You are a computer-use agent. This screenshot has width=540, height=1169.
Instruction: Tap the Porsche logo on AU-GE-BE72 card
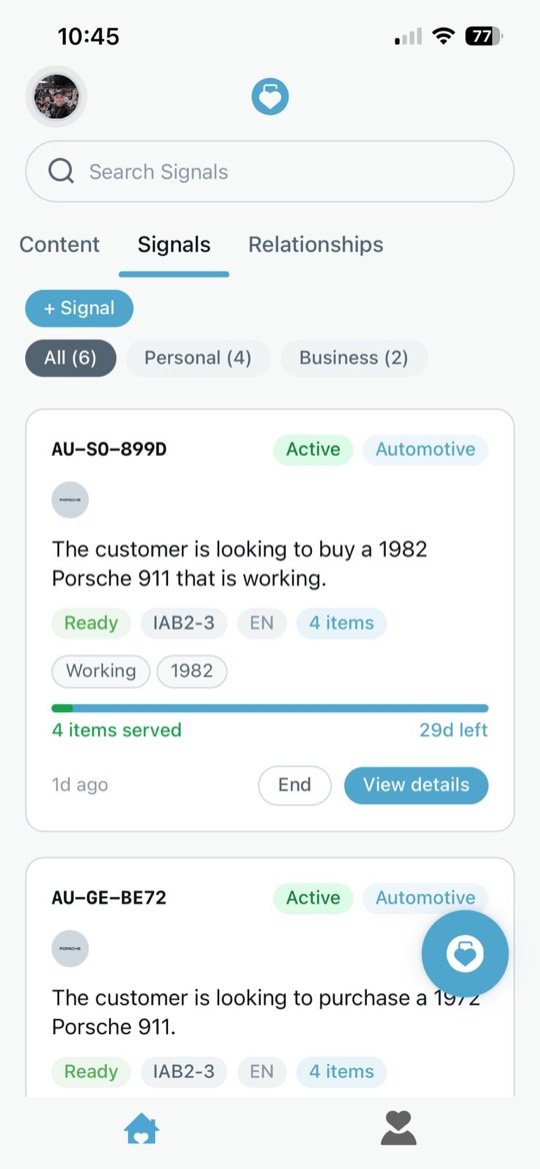click(x=70, y=948)
